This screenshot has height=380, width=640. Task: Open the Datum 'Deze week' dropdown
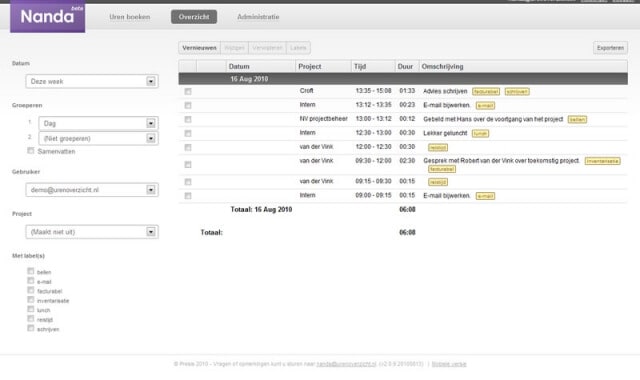[x=92, y=81]
